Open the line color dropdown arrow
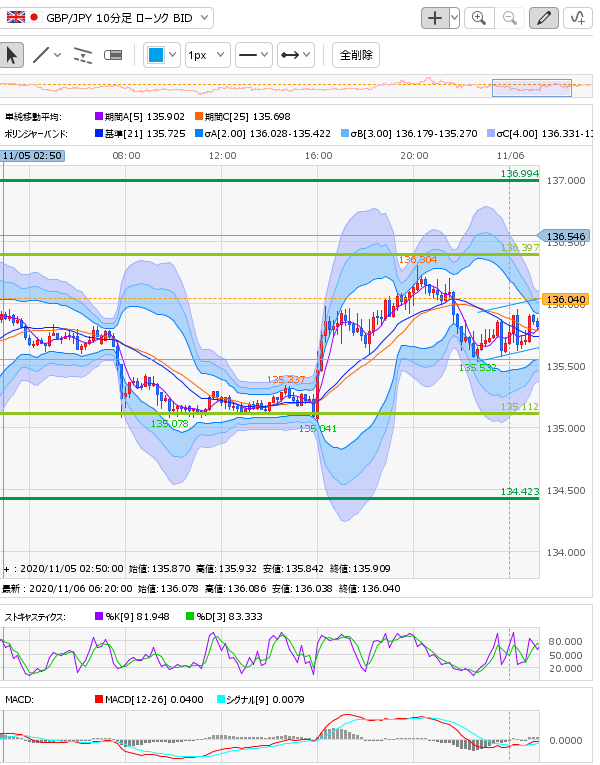The width and height of the screenshot is (600, 765). [173, 55]
